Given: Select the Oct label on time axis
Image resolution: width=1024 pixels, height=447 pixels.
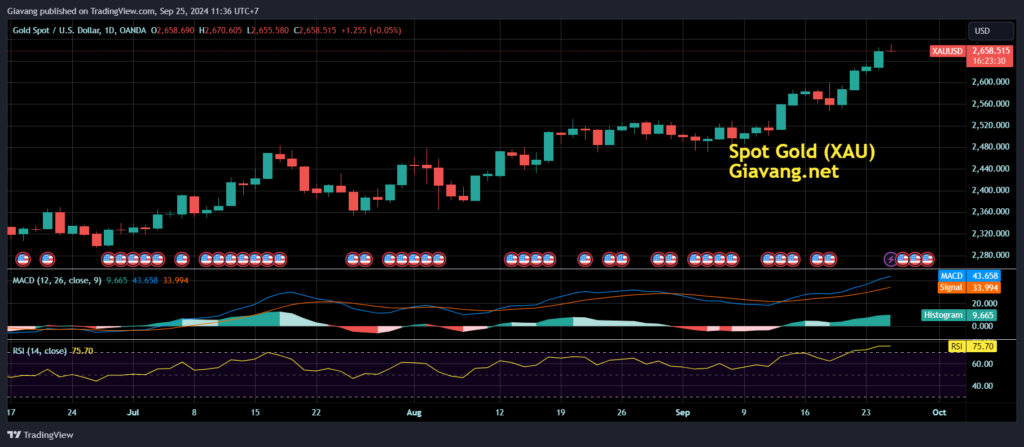Looking at the screenshot, I should tap(939, 411).
